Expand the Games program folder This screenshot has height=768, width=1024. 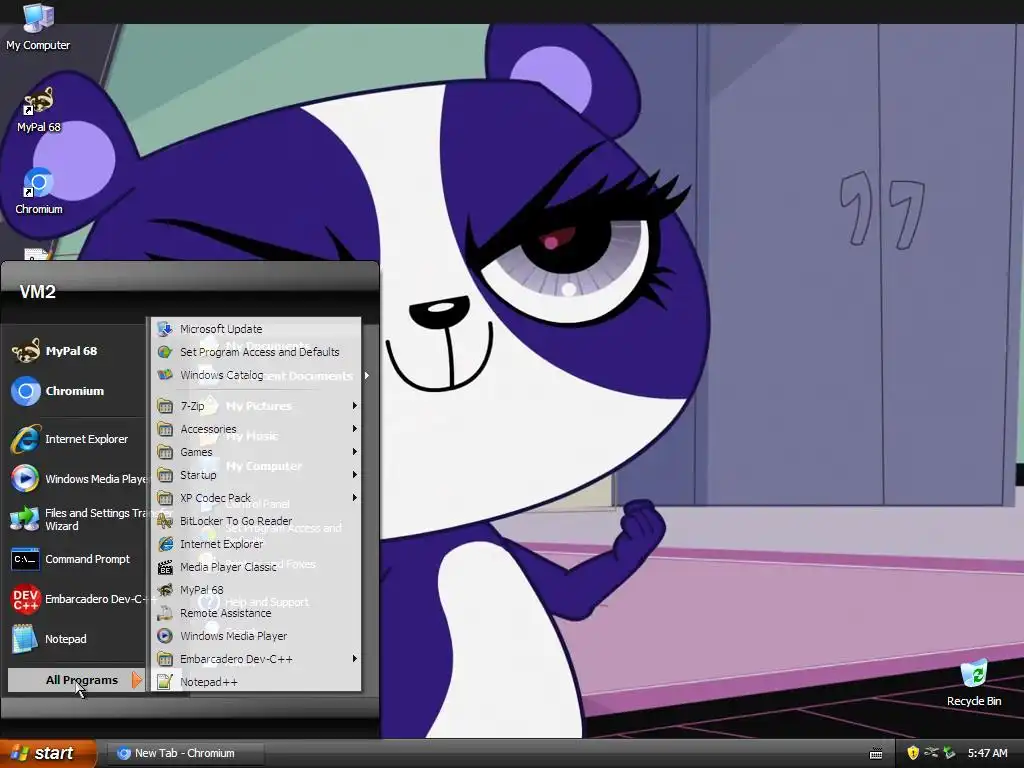(256, 452)
